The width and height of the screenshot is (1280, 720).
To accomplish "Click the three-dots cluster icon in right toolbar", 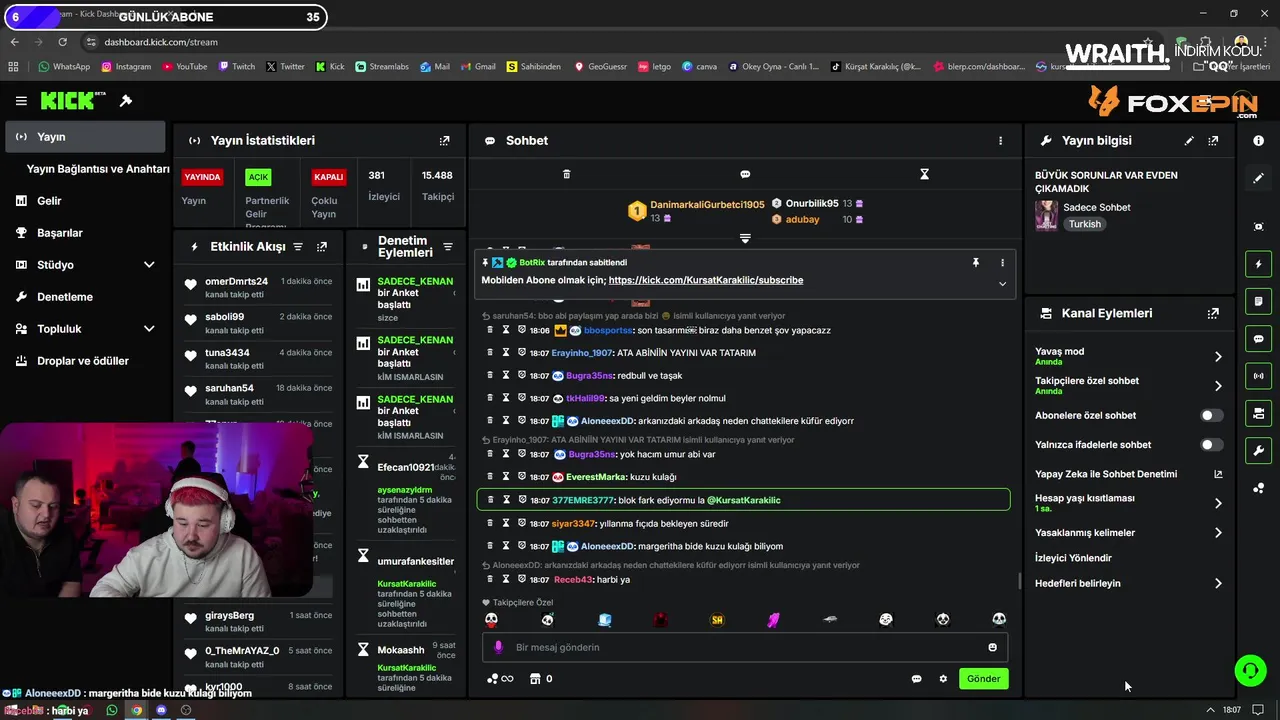I will [1258, 488].
